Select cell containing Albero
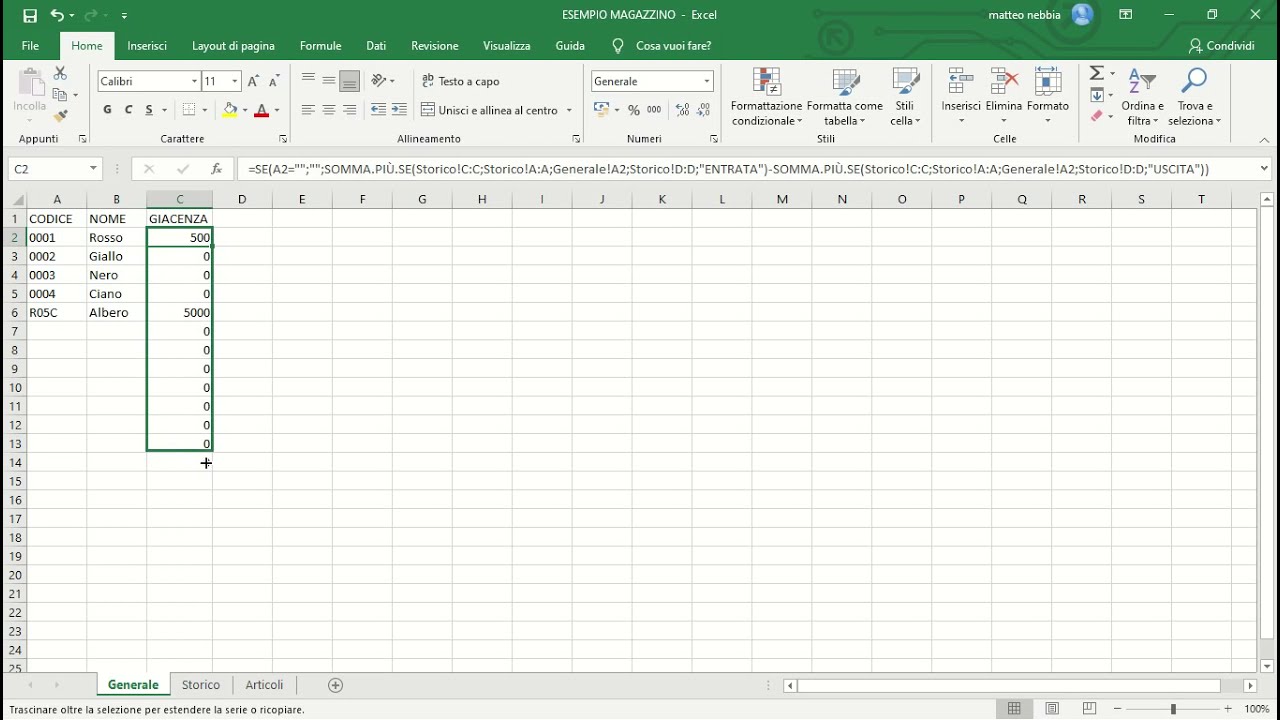The height and width of the screenshot is (720, 1280). 117,313
